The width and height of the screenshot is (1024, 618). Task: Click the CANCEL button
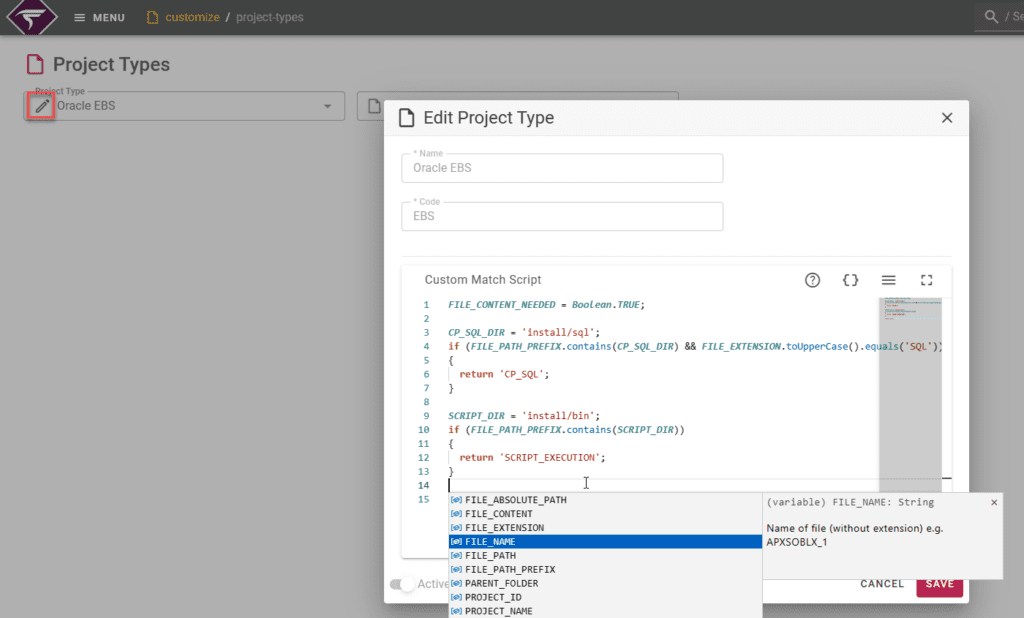pyautogui.click(x=882, y=584)
